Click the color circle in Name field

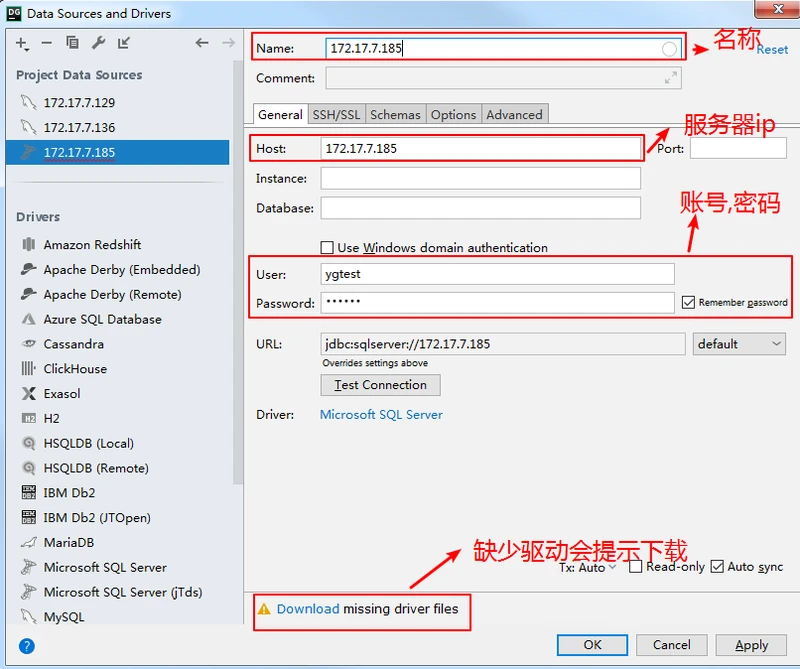669,49
